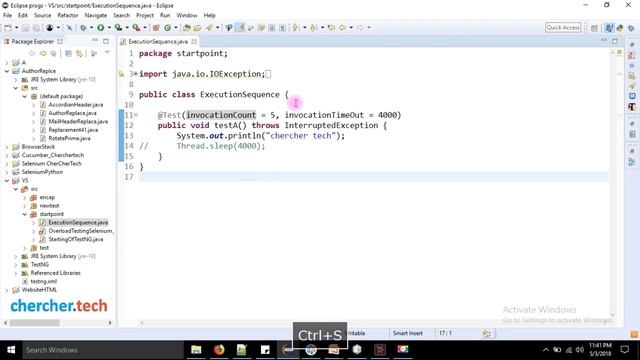
Task: Open the Open Perspective icon
Action: [x=594, y=28]
